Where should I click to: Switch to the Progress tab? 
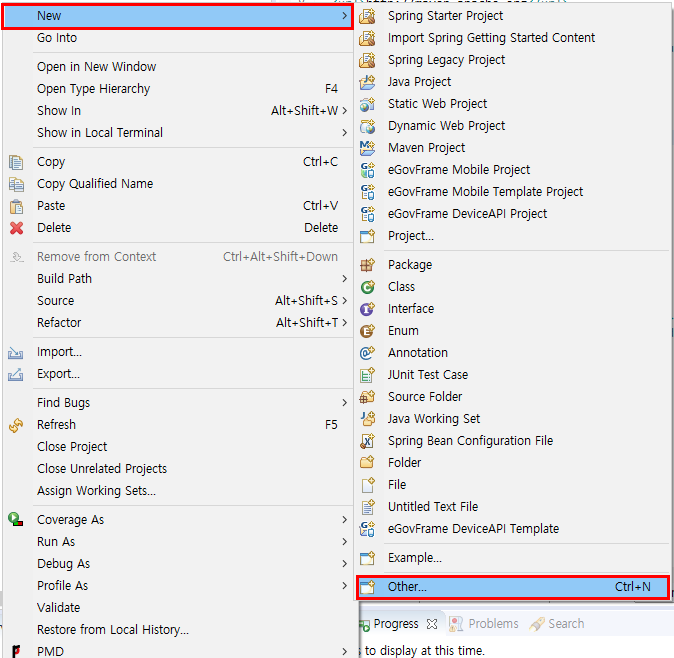tap(395, 624)
